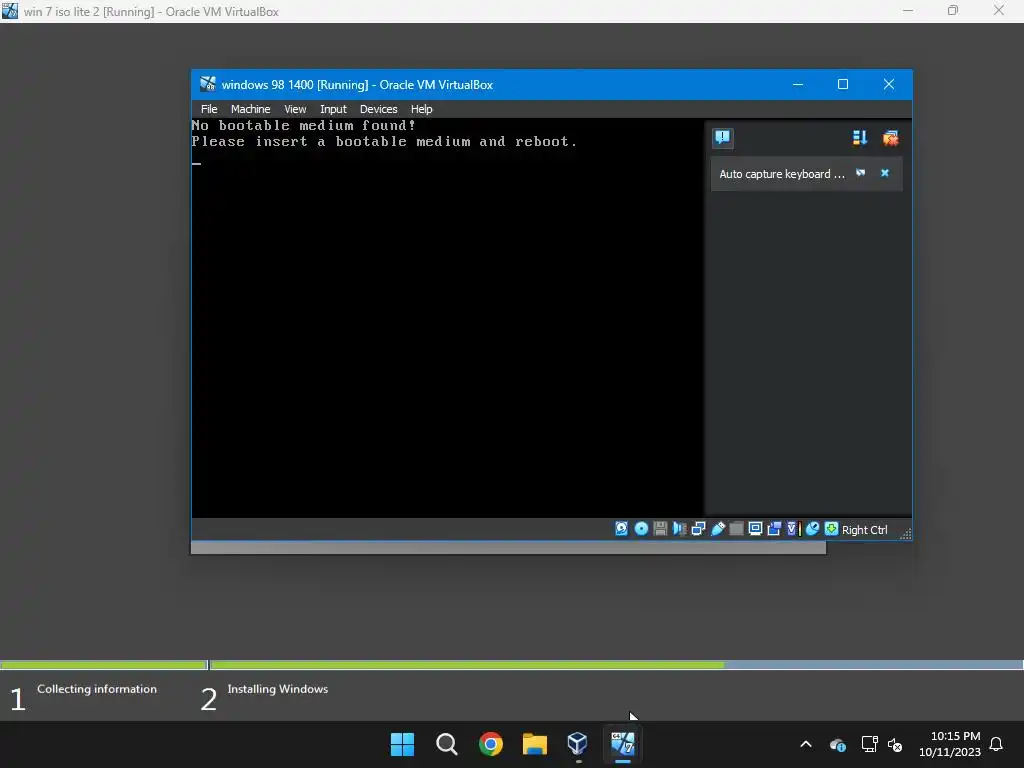This screenshot has width=1024, height=768.
Task: Click the floppy disk status icon
Action: point(660,529)
